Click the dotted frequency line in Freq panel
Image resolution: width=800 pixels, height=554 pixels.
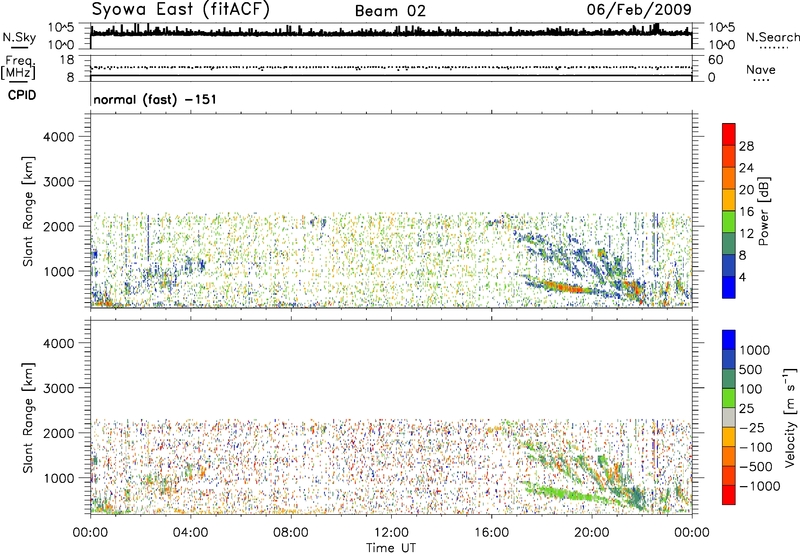391,67
